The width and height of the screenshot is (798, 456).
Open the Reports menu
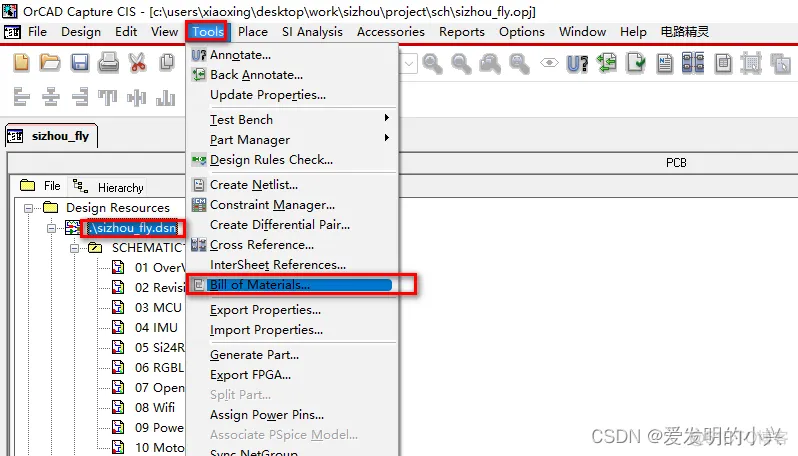pos(462,32)
